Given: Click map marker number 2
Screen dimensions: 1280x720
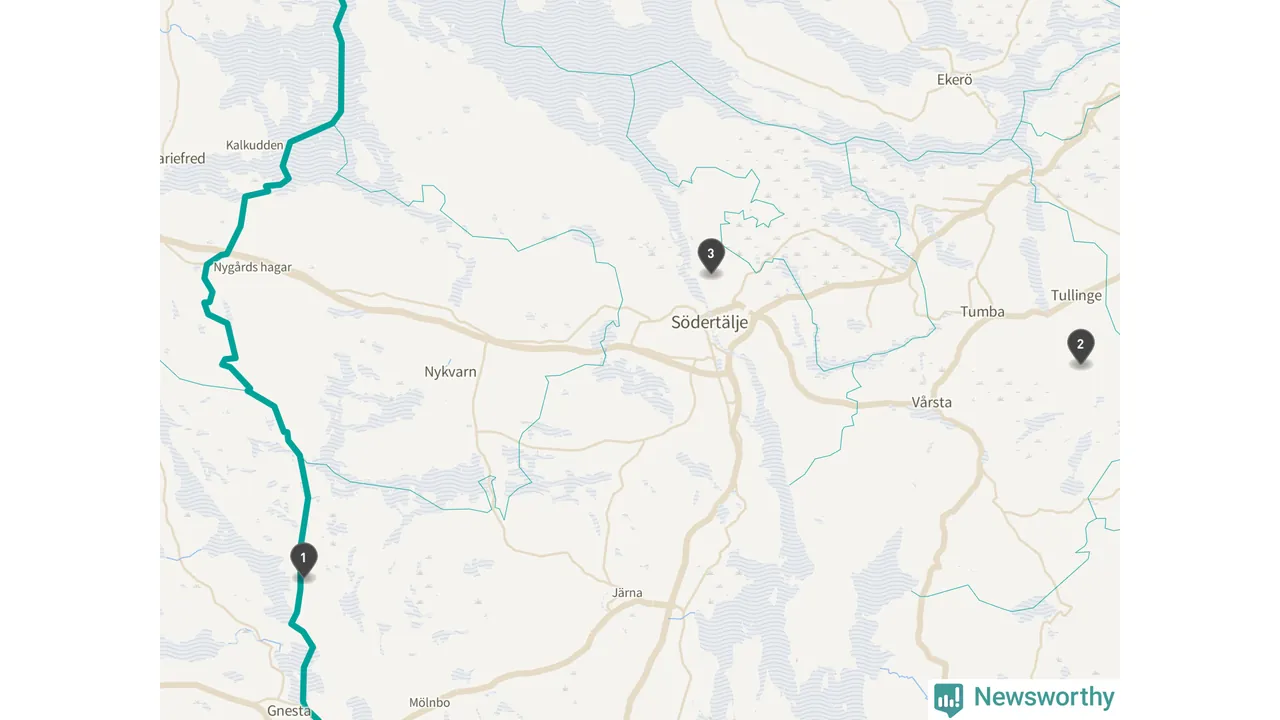Looking at the screenshot, I should tap(1080, 347).
